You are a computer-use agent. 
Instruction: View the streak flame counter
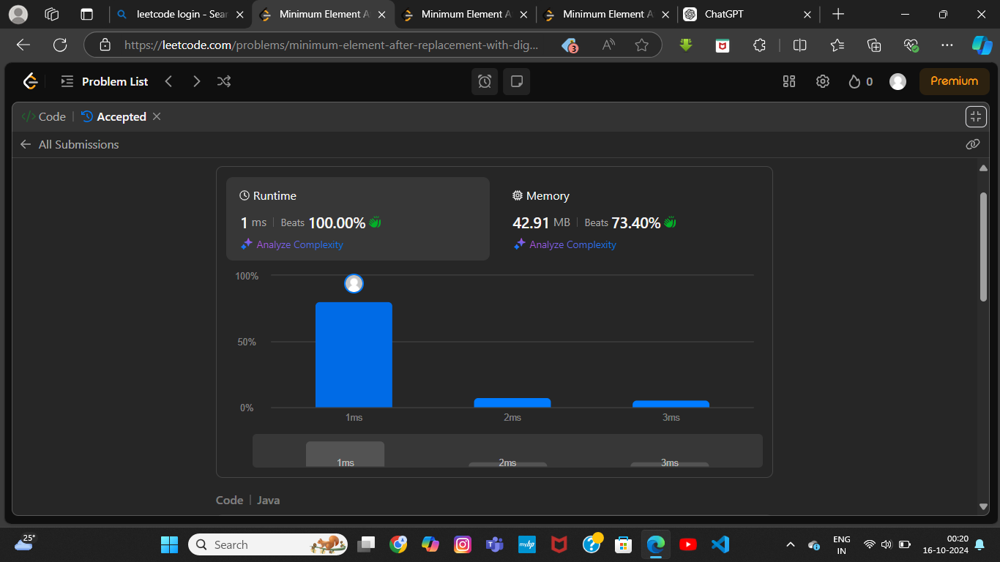pyautogui.click(x=860, y=81)
